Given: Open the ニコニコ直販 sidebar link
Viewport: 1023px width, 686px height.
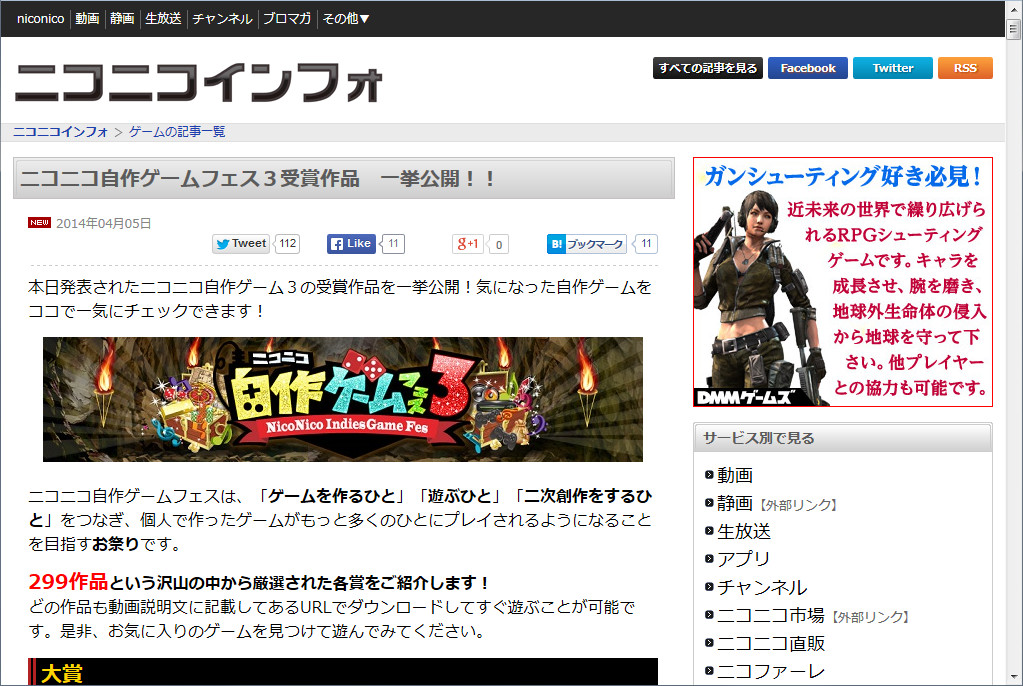Looking at the screenshot, I should coord(771,644).
